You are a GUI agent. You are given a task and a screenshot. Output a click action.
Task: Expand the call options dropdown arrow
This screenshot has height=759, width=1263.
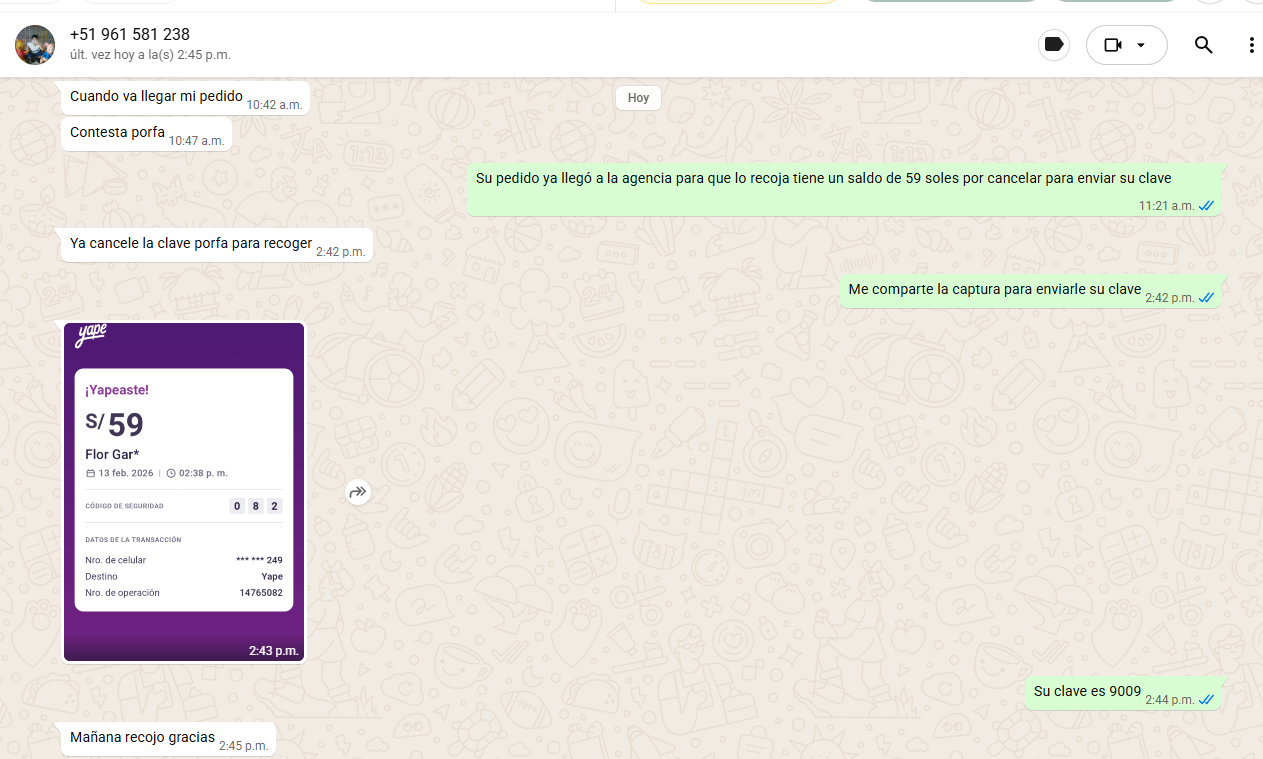1141,45
